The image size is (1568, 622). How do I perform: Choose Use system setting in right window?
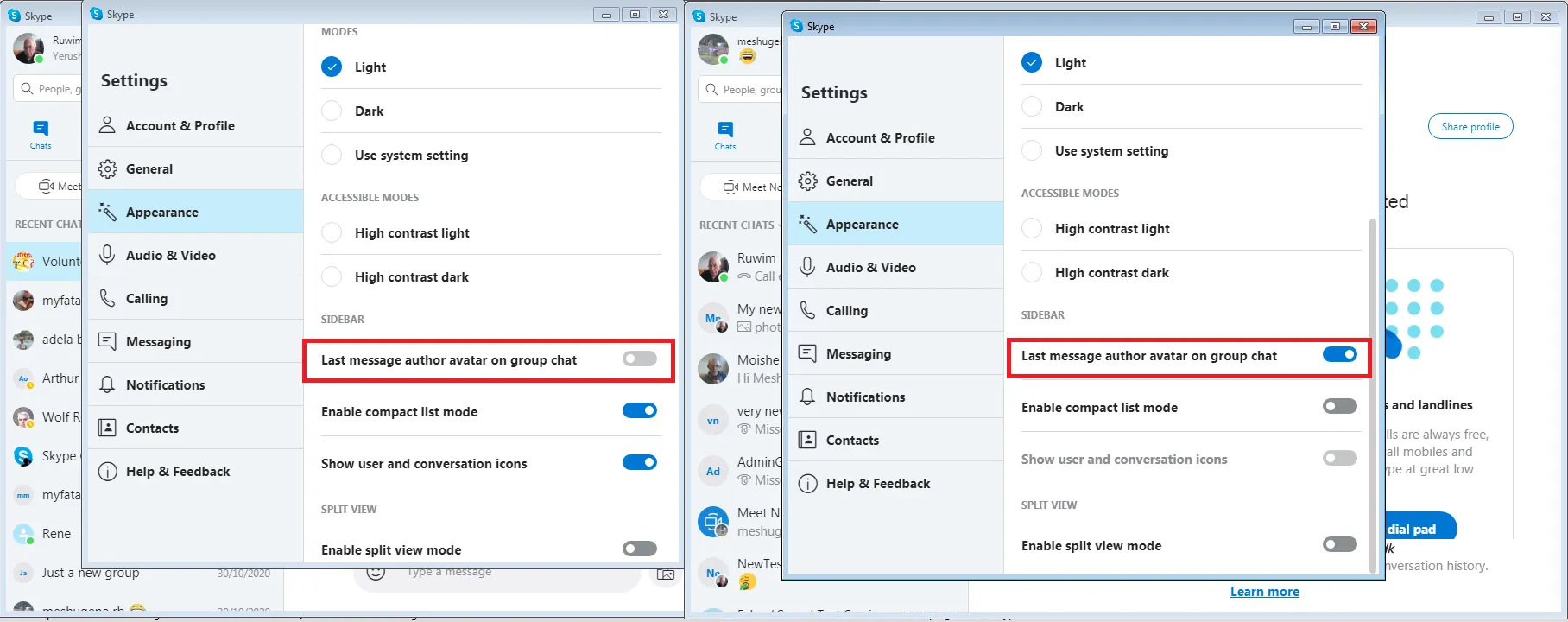tap(1032, 150)
